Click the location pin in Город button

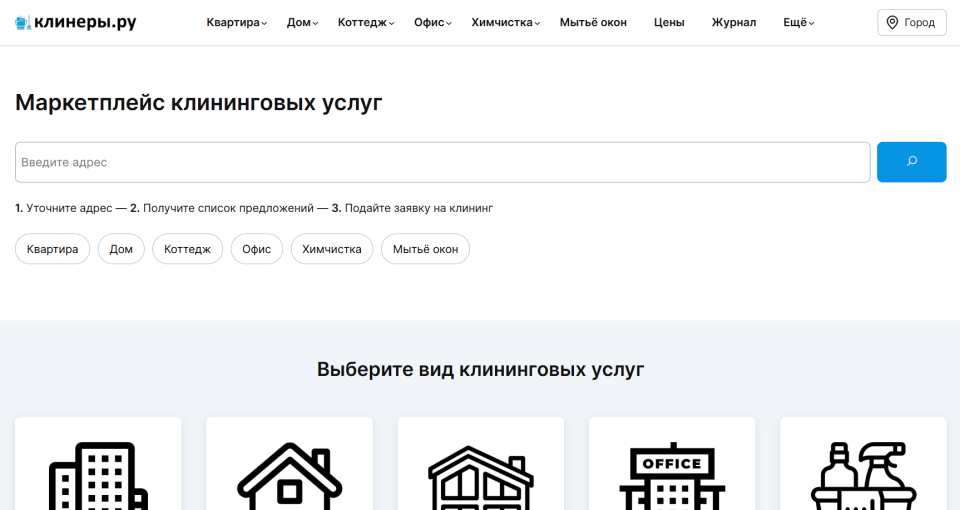(893, 23)
